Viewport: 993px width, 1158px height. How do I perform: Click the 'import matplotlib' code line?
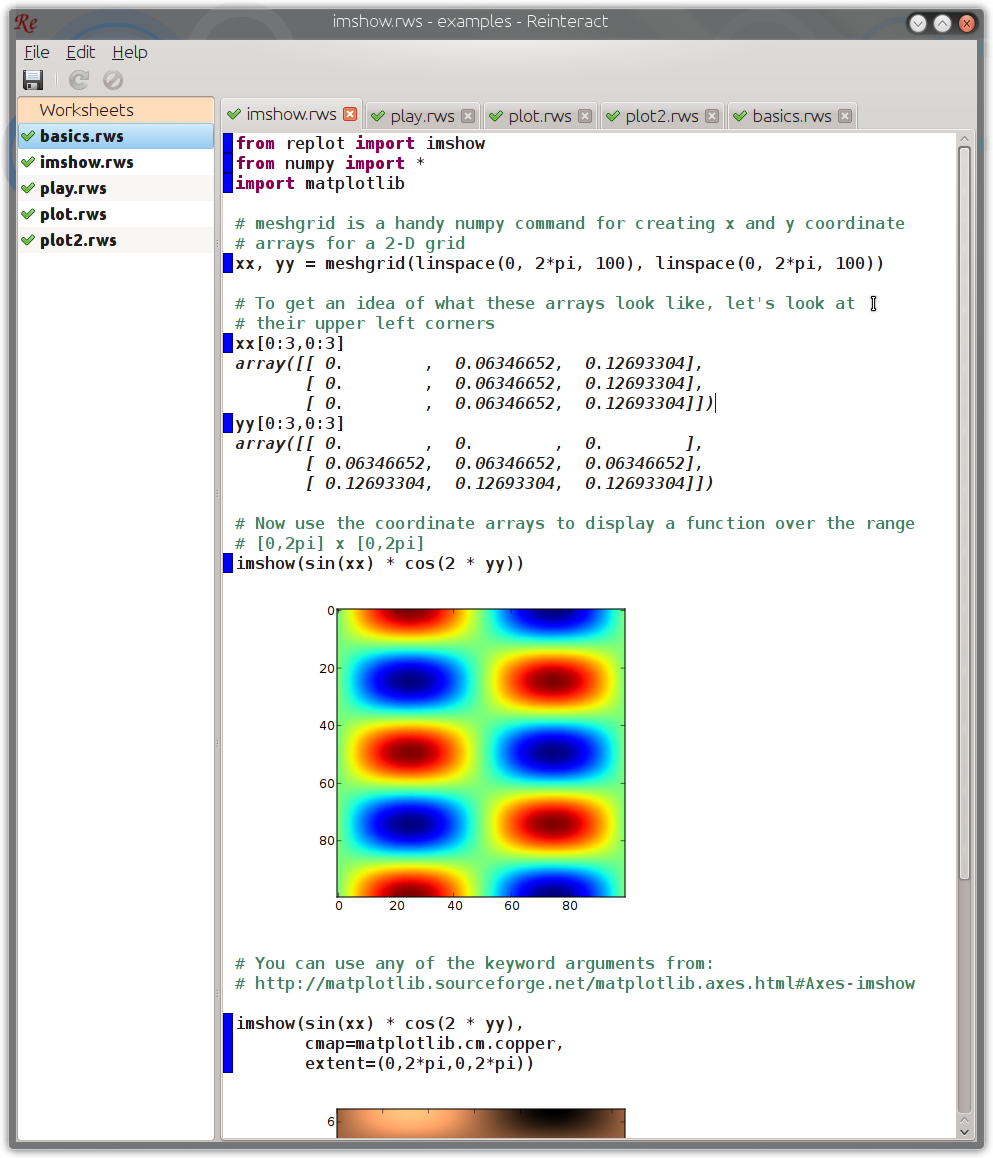pyautogui.click(x=320, y=183)
